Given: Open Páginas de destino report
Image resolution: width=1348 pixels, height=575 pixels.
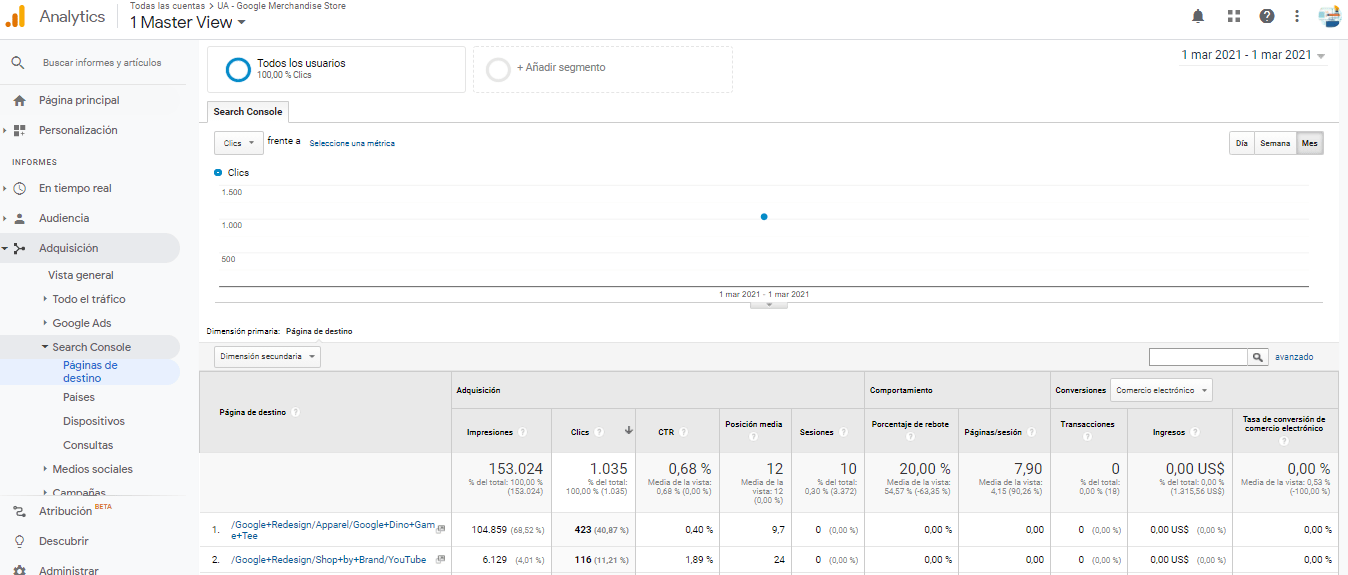Looking at the screenshot, I should (x=90, y=372).
